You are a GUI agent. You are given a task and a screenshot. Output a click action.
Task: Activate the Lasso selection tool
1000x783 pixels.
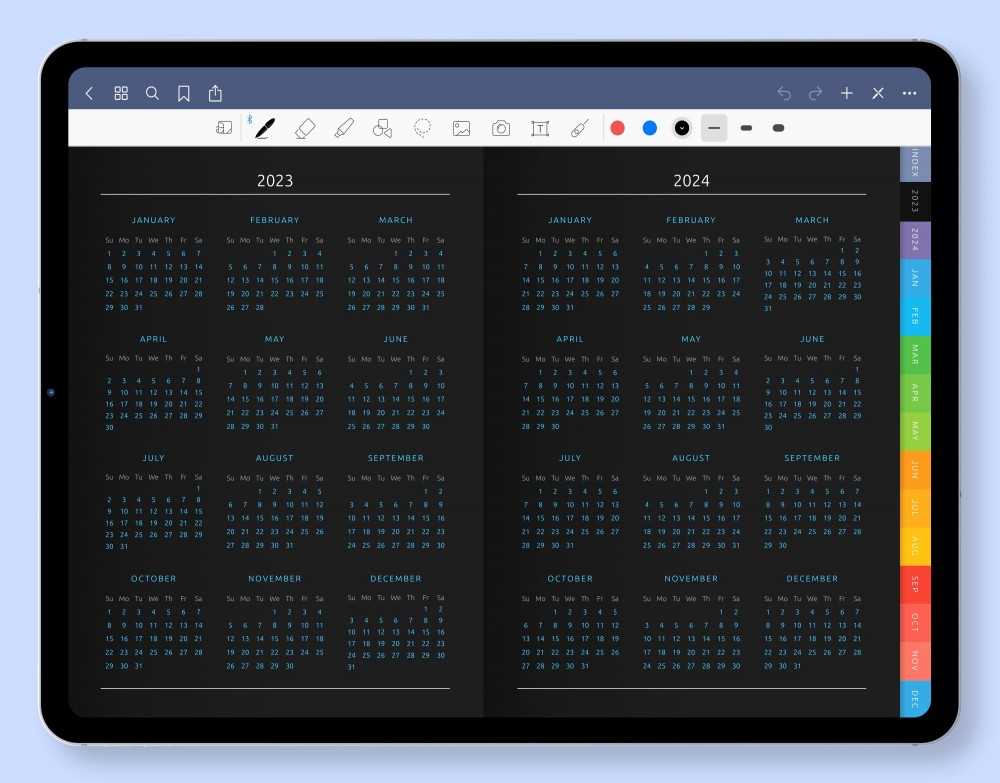pos(421,128)
